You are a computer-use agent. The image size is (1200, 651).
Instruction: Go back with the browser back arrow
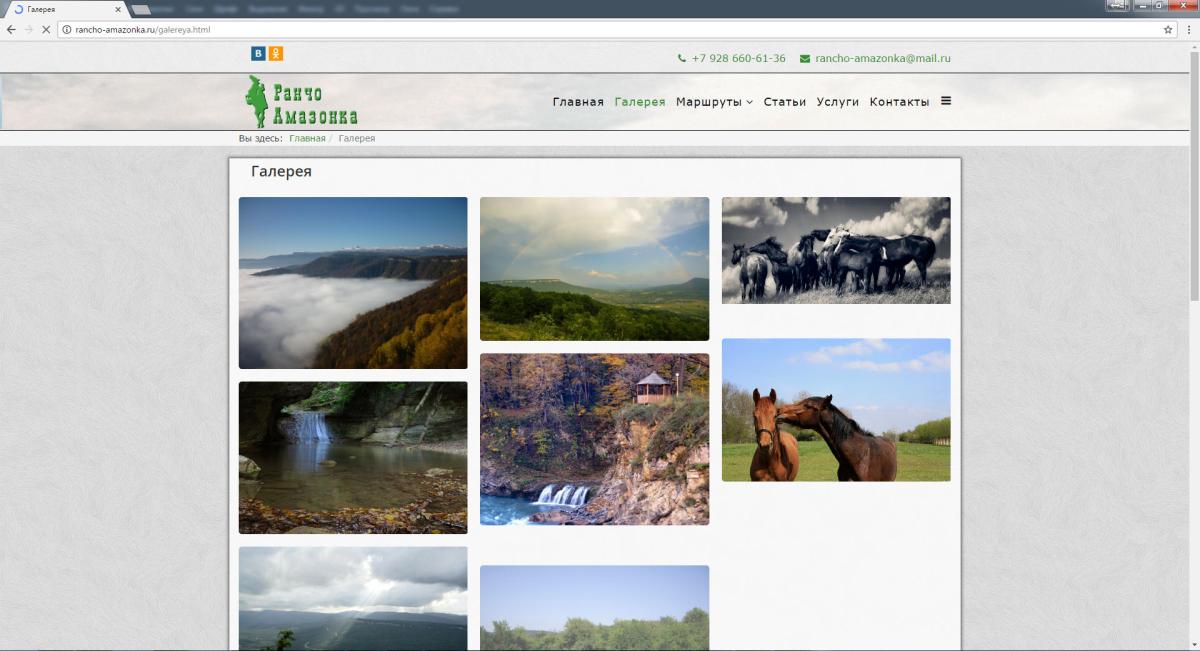pyautogui.click(x=11, y=30)
